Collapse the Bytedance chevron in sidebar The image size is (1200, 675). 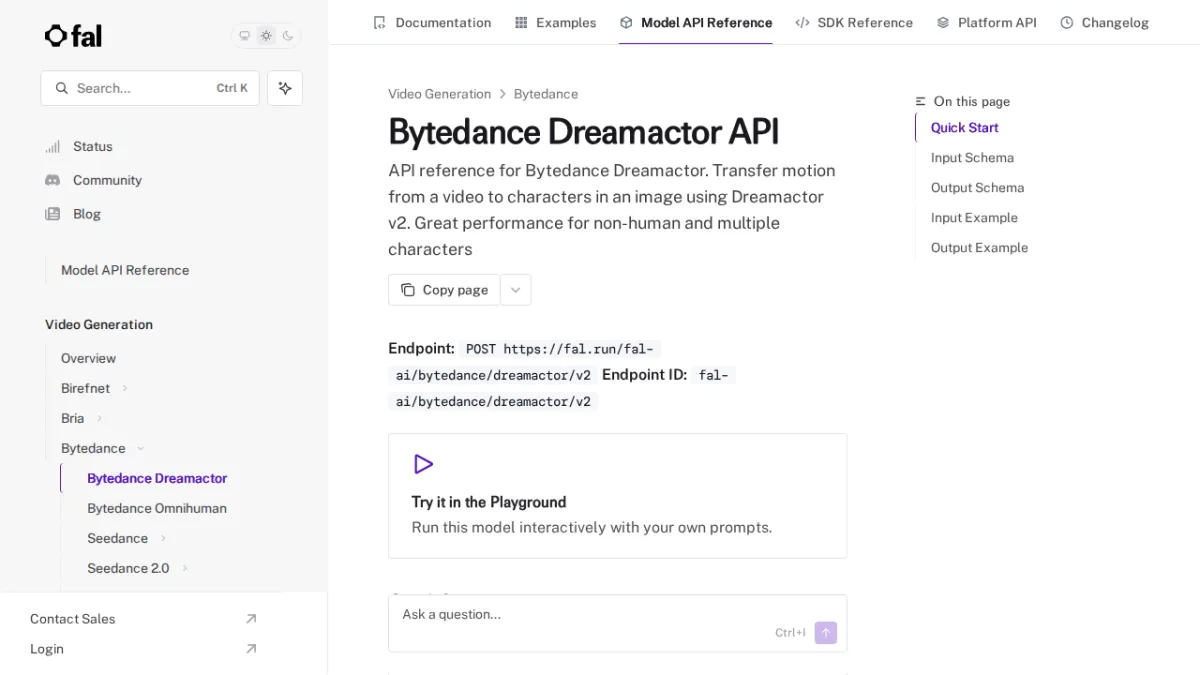point(141,448)
